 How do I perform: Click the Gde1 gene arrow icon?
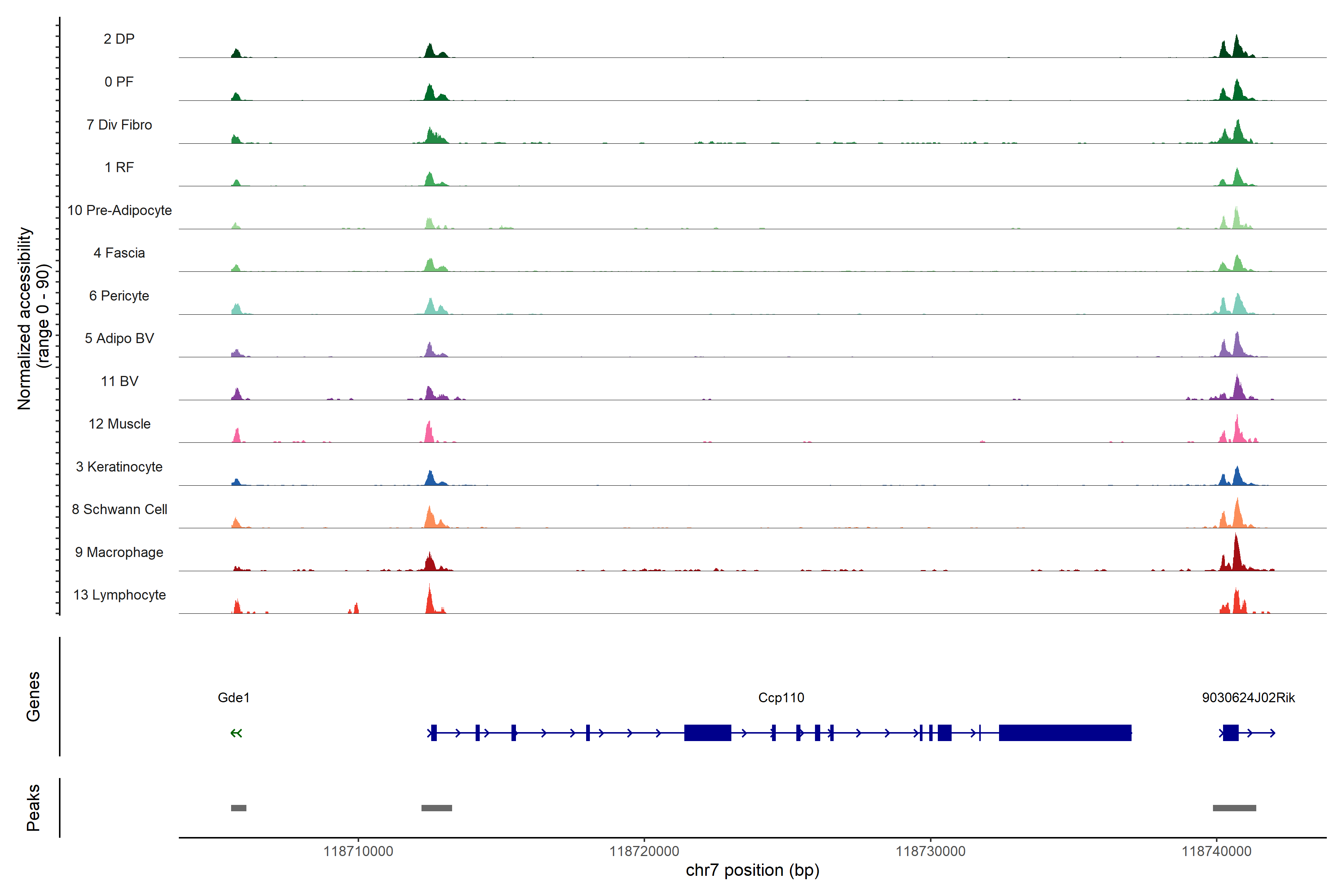pyautogui.click(x=236, y=732)
